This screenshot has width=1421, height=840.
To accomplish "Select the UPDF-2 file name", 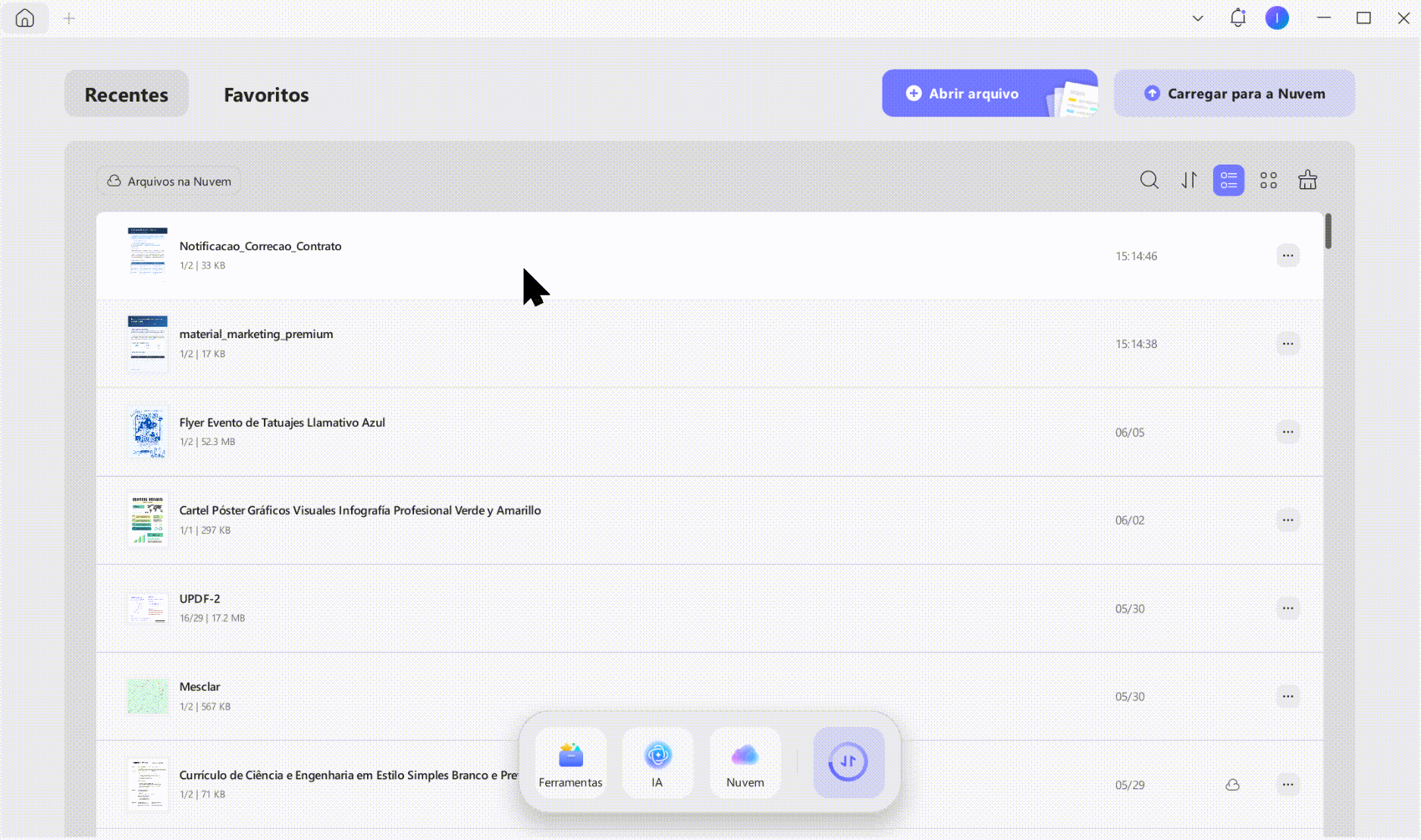I will pos(200,599).
